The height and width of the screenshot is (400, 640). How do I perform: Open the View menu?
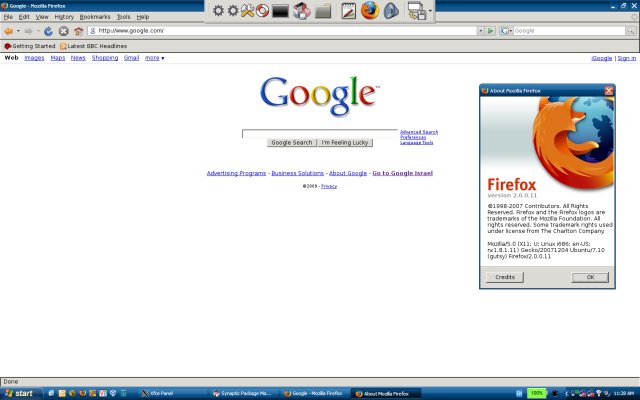42,17
